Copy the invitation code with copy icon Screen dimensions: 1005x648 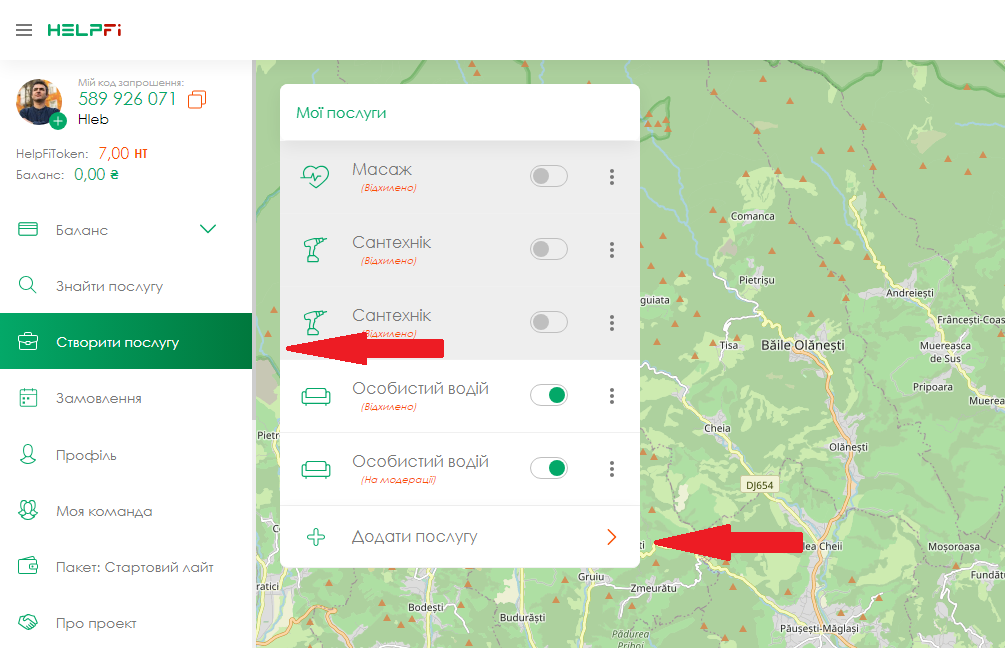[x=197, y=99]
